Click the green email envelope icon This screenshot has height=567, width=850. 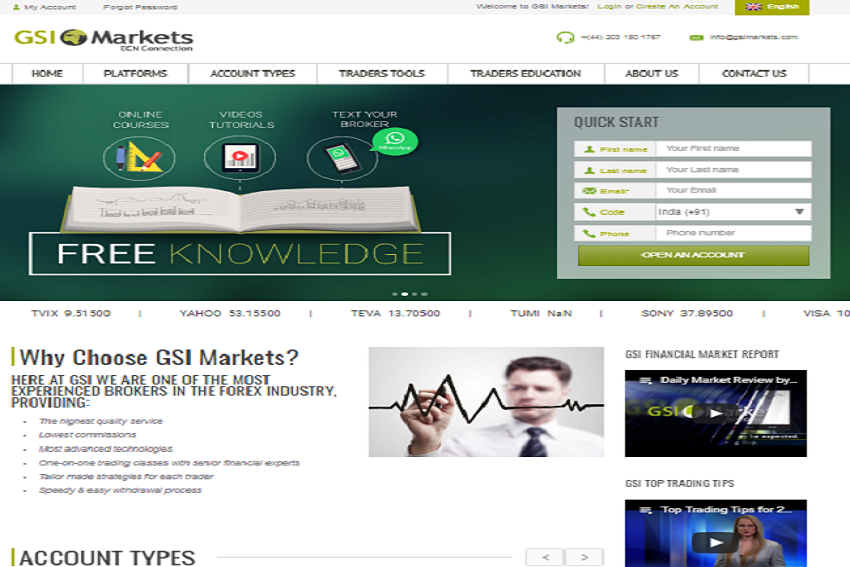pyautogui.click(x=696, y=37)
